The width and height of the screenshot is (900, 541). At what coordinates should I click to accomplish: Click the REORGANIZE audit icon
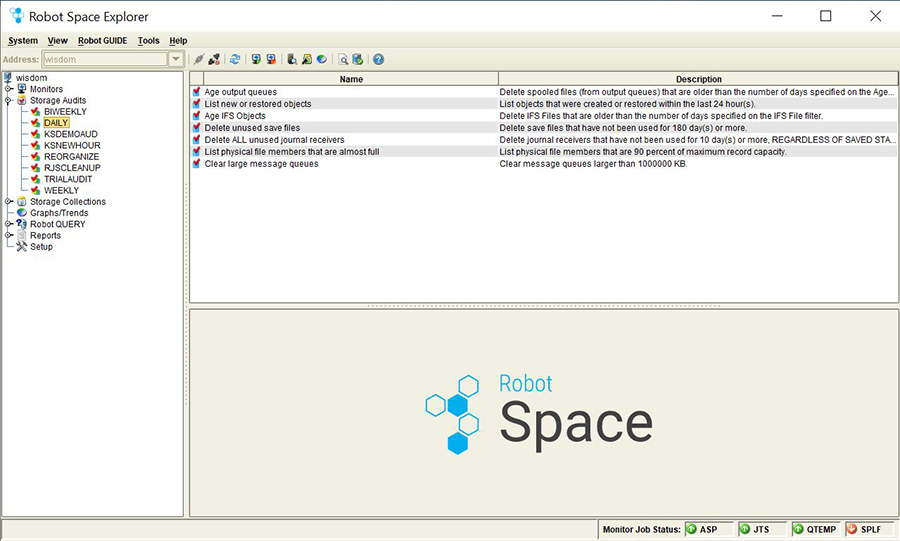click(x=36, y=157)
